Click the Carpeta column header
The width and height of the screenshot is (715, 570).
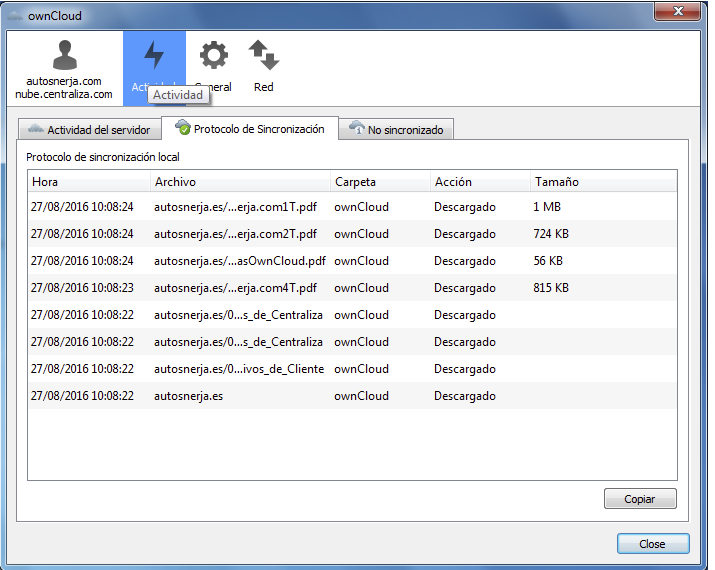click(380, 182)
